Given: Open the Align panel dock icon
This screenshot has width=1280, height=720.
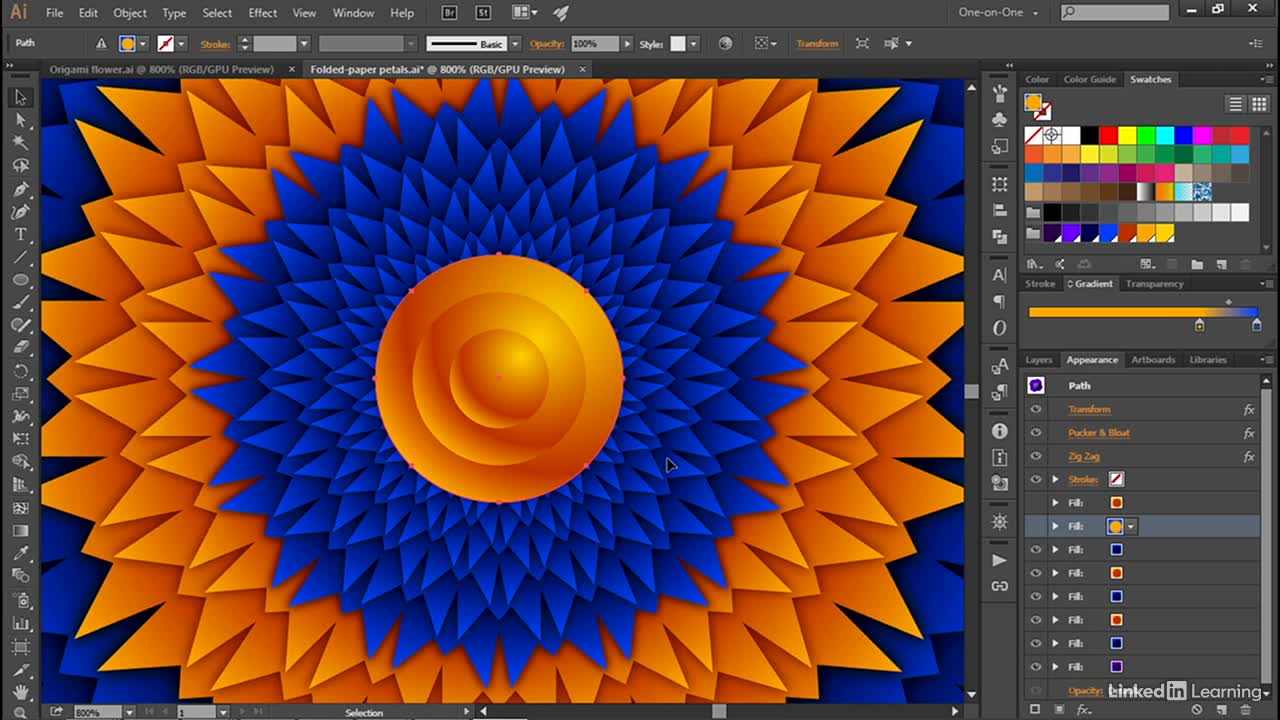Looking at the screenshot, I should click(1000, 211).
